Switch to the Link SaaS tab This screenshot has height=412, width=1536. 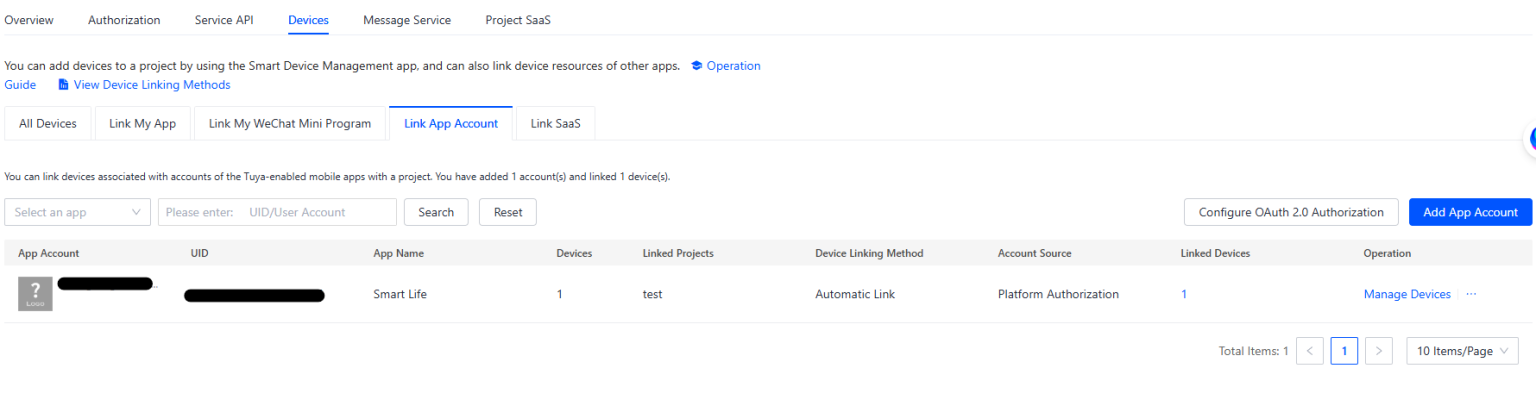click(x=555, y=124)
